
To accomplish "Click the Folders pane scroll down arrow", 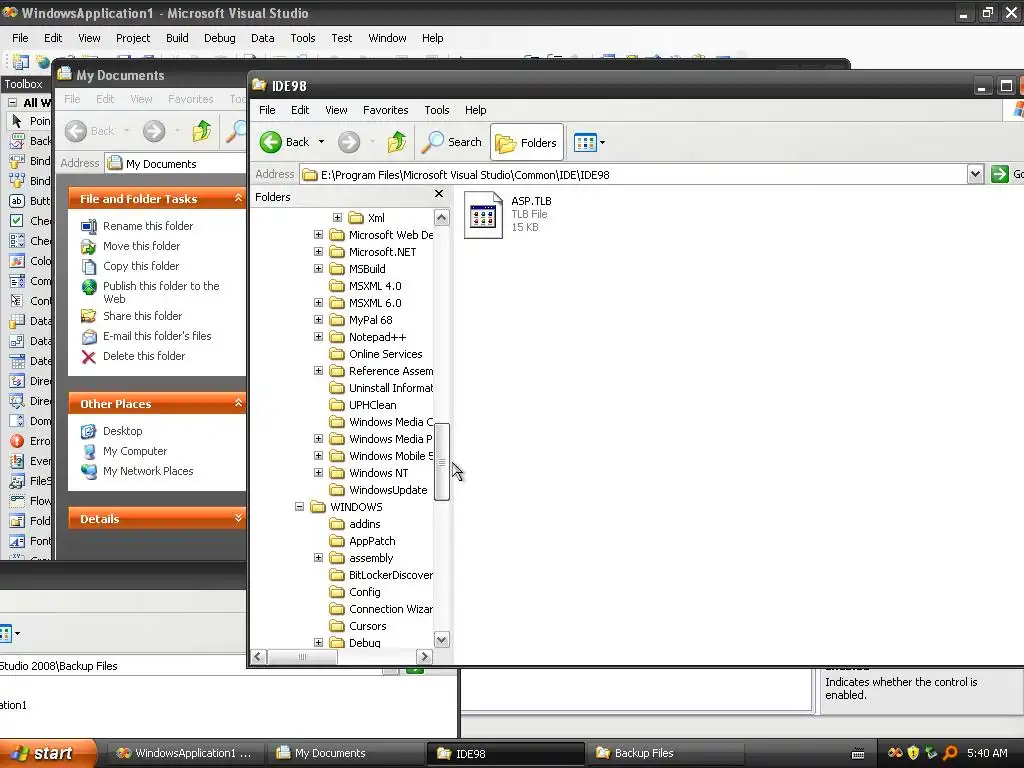I will 441,640.
